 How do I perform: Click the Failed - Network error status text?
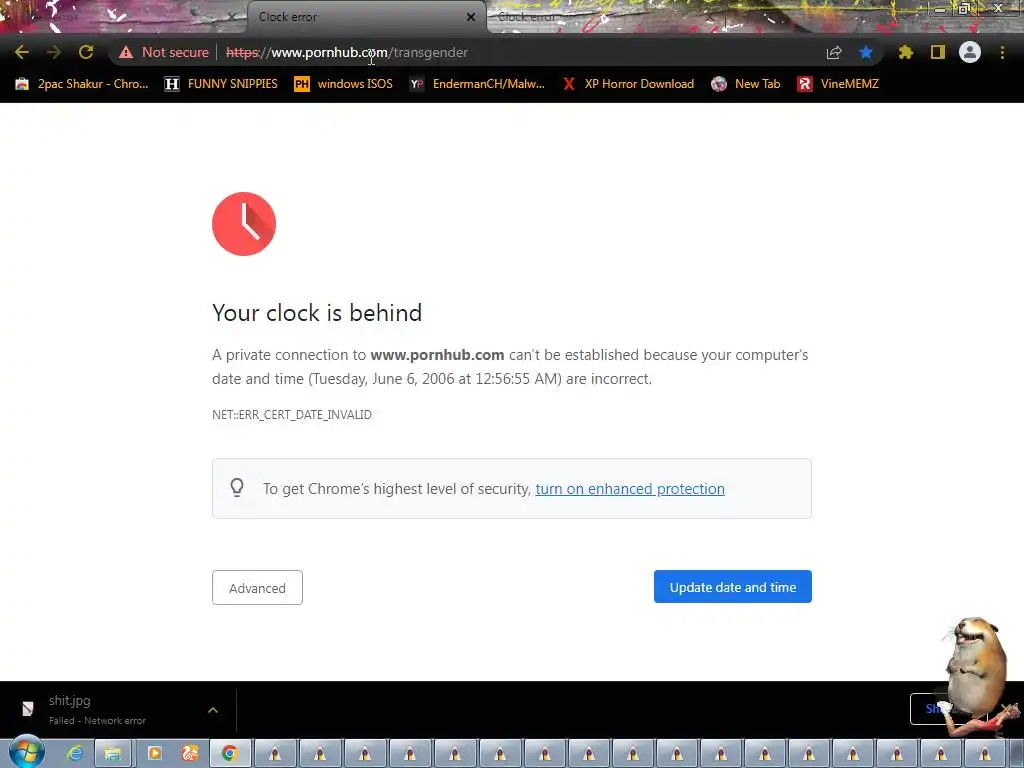click(x=97, y=720)
